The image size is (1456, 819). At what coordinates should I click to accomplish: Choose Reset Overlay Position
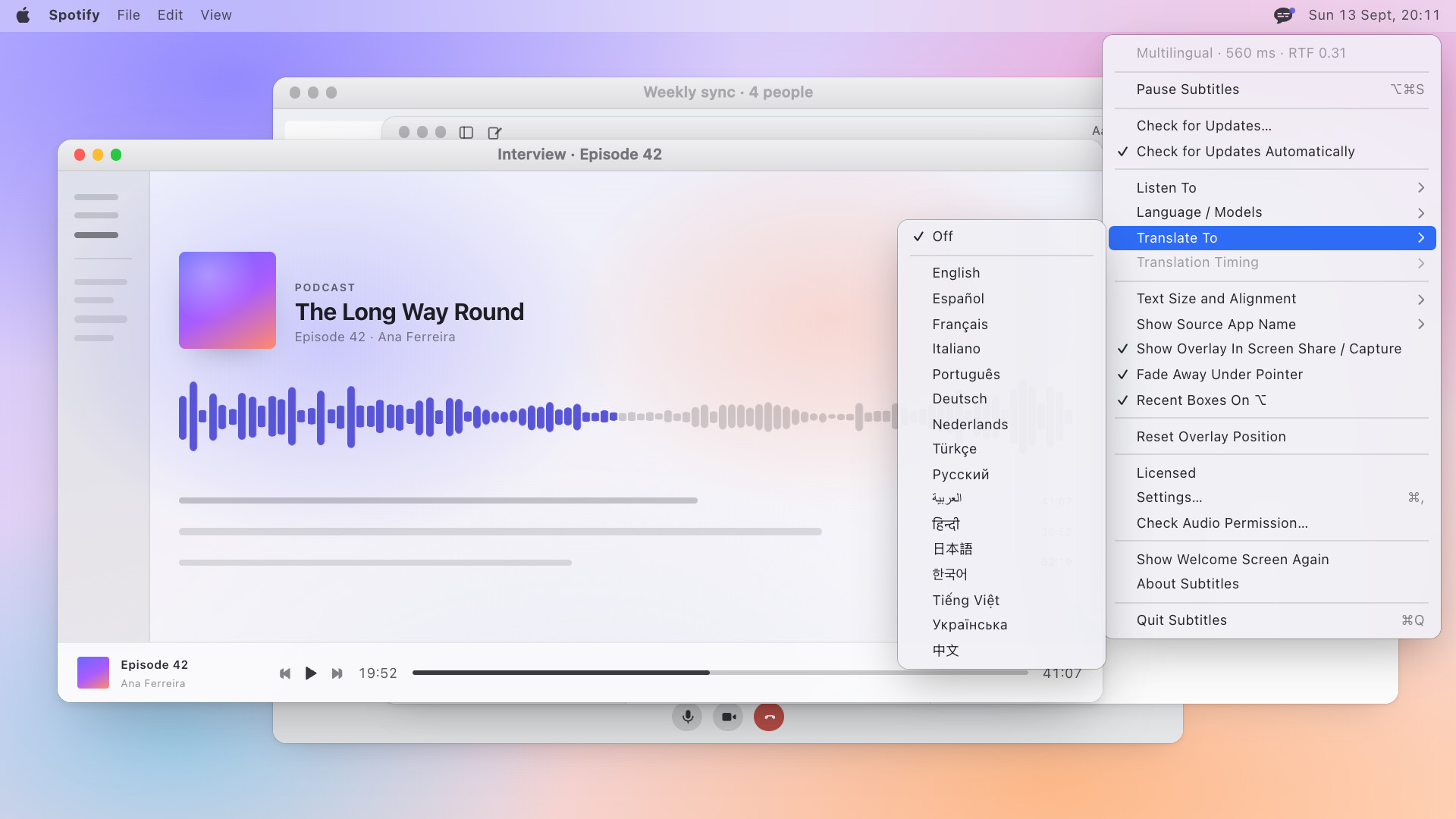click(1272, 437)
